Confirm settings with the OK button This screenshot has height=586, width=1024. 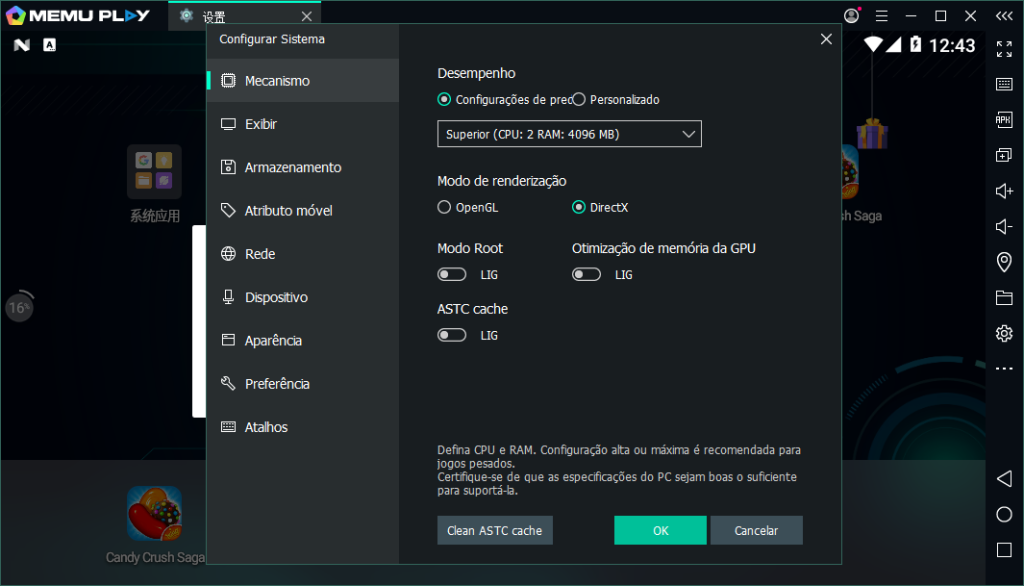pos(660,530)
